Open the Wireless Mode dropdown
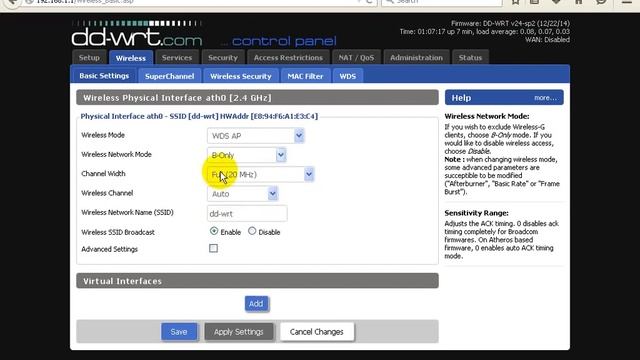The width and height of the screenshot is (640, 360). pyautogui.click(x=256, y=136)
